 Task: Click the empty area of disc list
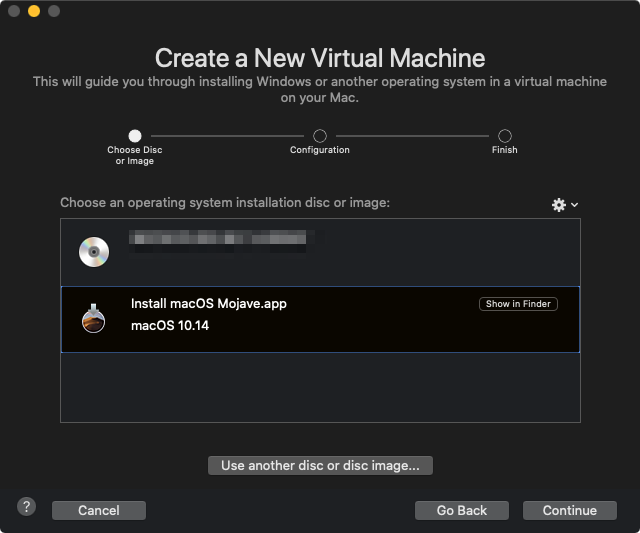coord(320,387)
